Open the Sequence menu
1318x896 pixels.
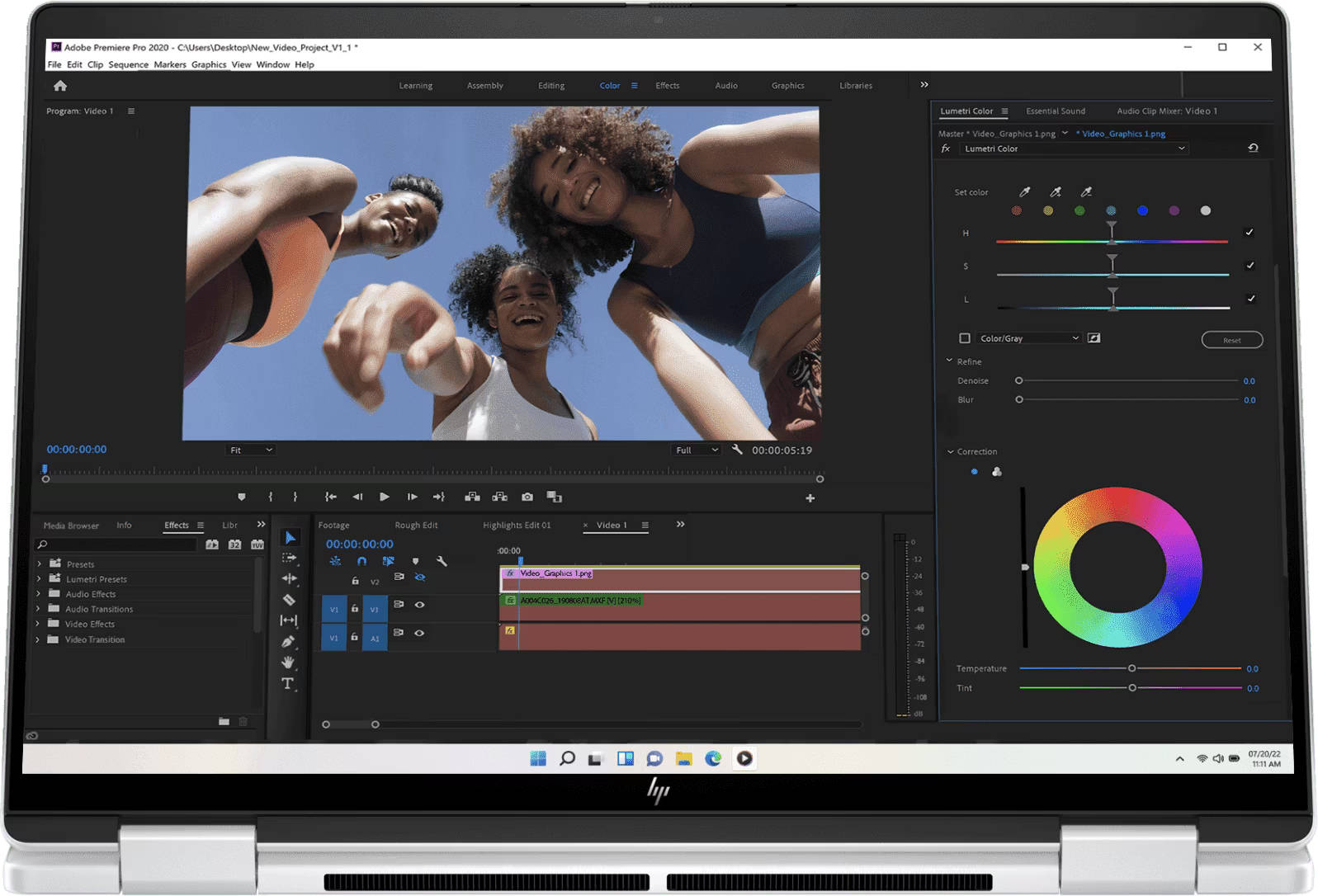pos(128,64)
